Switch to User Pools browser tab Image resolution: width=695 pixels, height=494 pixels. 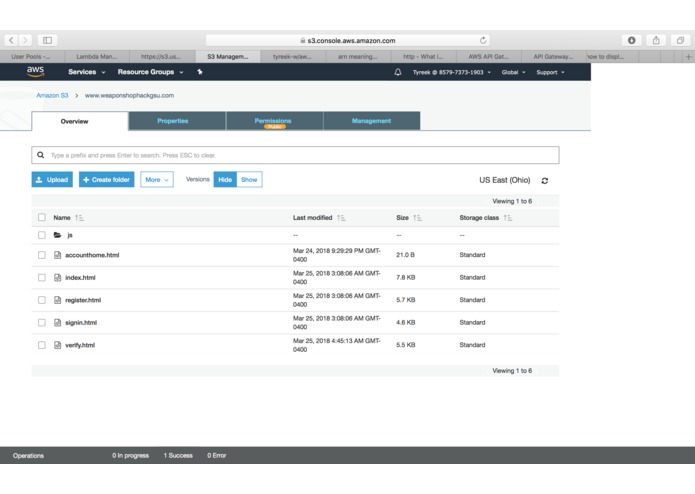(32, 57)
